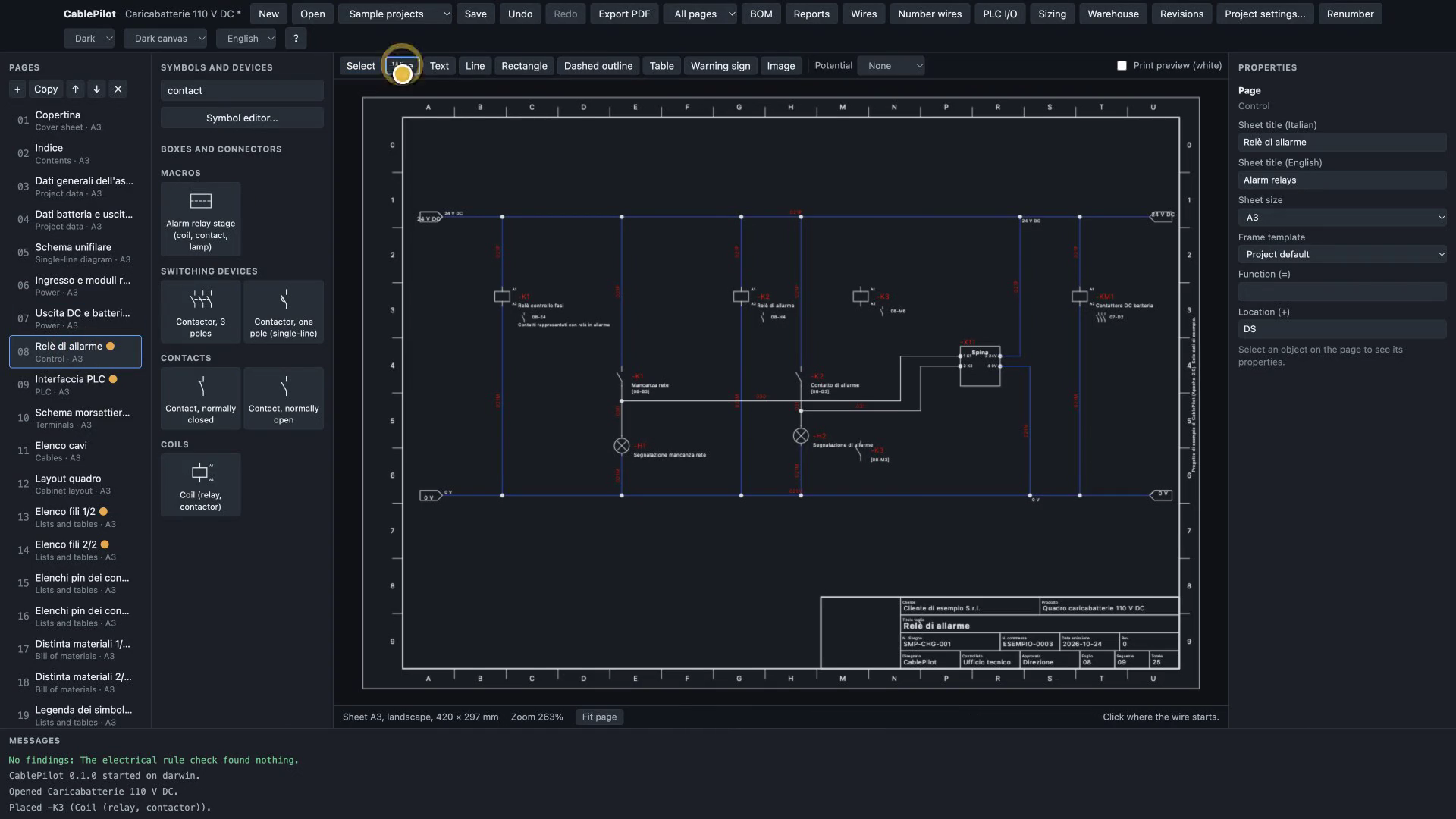Click the H1 signal lamp symbol on canvas
Image resolution: width=1456 pixels, height=819 pixels.
621,446
